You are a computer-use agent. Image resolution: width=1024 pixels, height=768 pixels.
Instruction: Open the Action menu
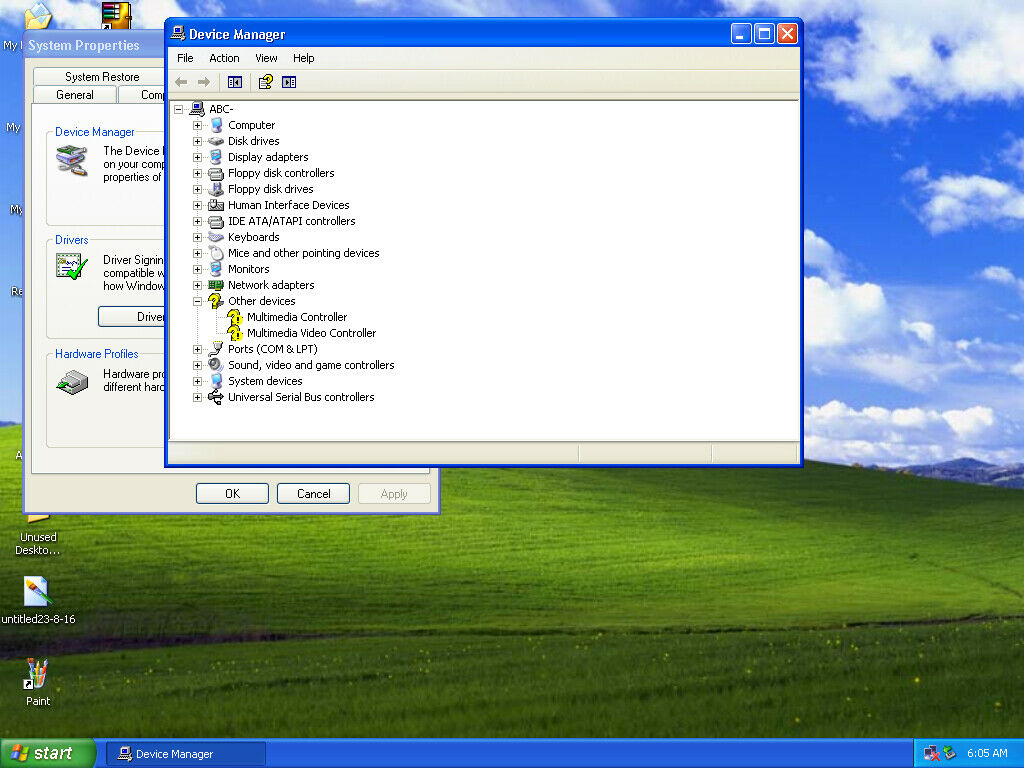(x=224, y=58)
